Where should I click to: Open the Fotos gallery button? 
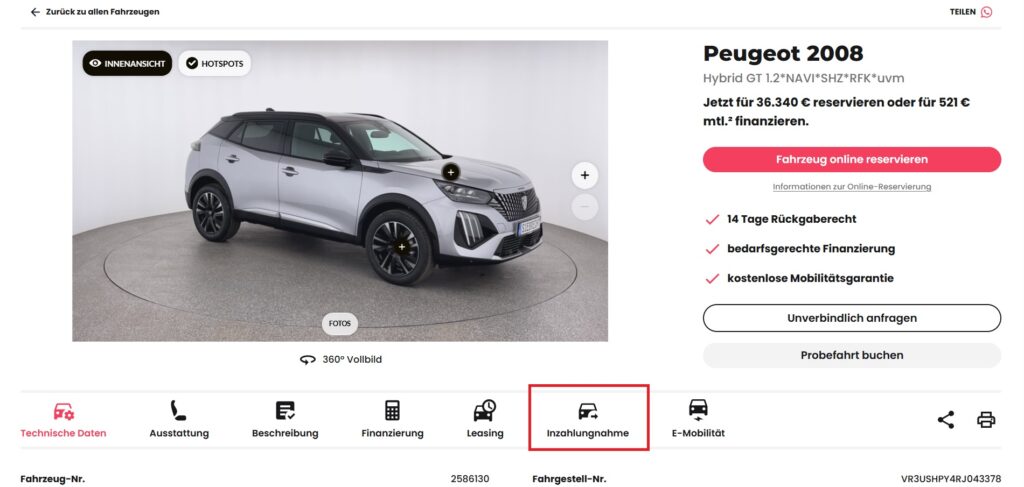pyautogui.click(x=340, y=324)
